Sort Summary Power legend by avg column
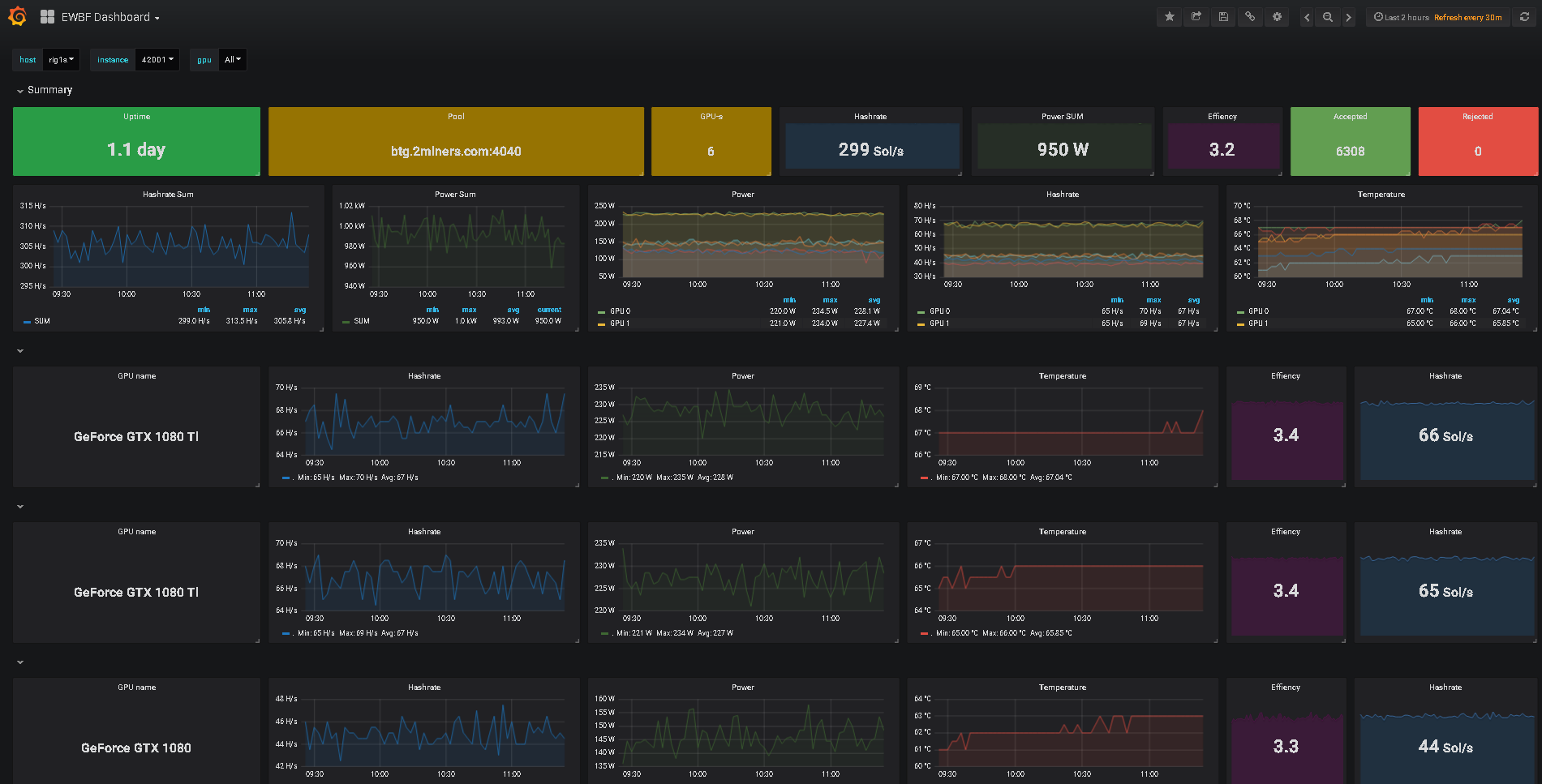Screen dimensions: 1542x784 (x=874, y=300)
